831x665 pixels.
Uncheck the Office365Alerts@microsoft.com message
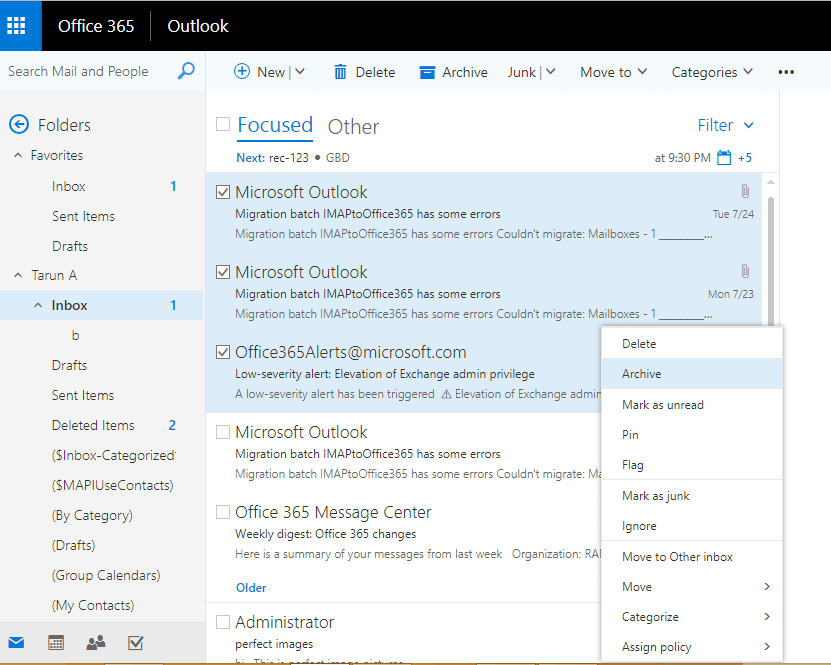point(222,352)
